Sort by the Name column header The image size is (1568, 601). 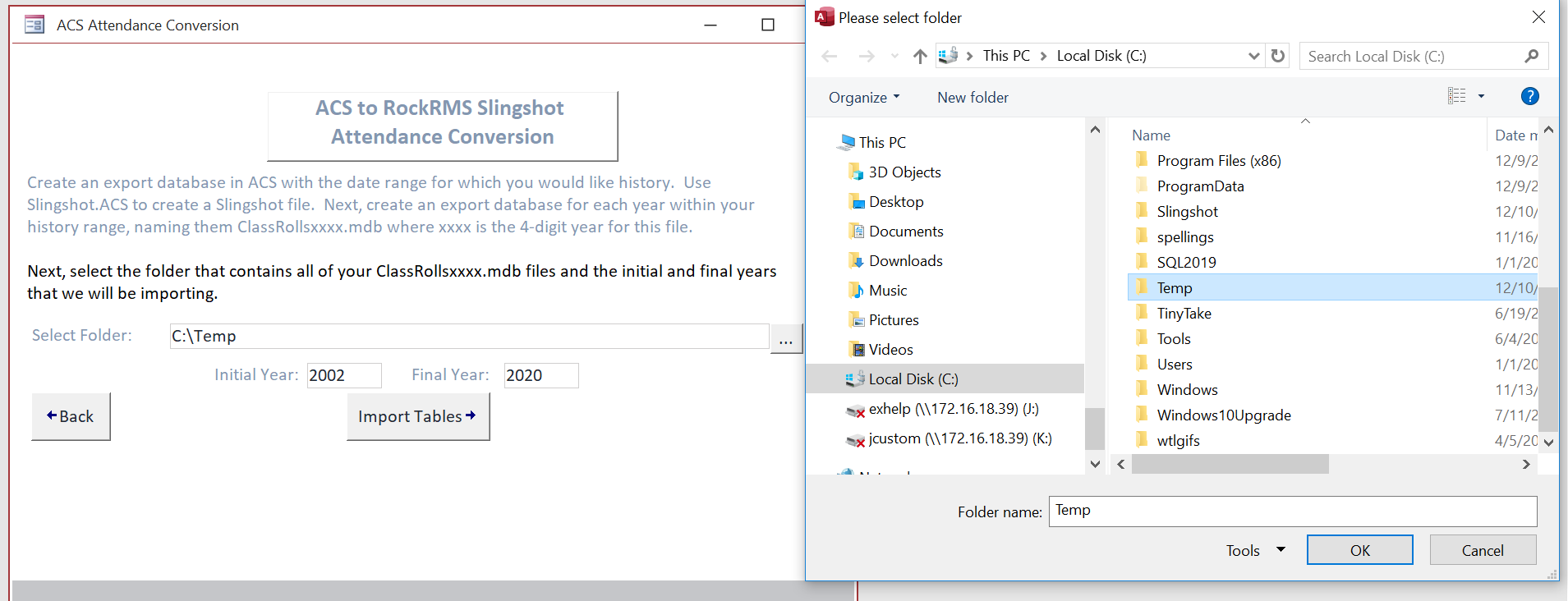click(x=1151, y=135)
